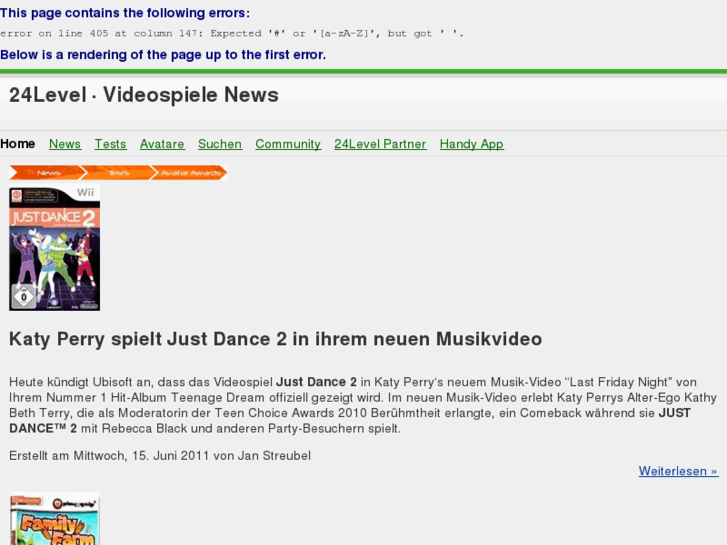Open the Family Farm cover thumbnail

click(x=55, y=519)
